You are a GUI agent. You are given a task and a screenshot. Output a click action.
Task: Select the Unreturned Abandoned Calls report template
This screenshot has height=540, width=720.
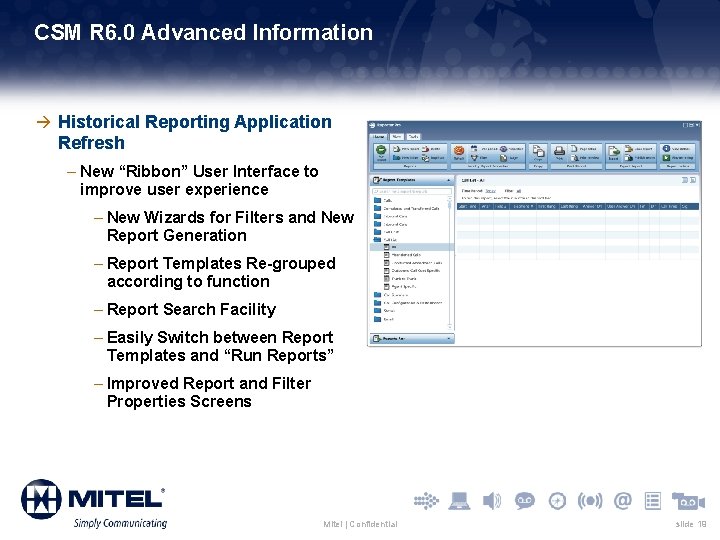pos(413,263)
